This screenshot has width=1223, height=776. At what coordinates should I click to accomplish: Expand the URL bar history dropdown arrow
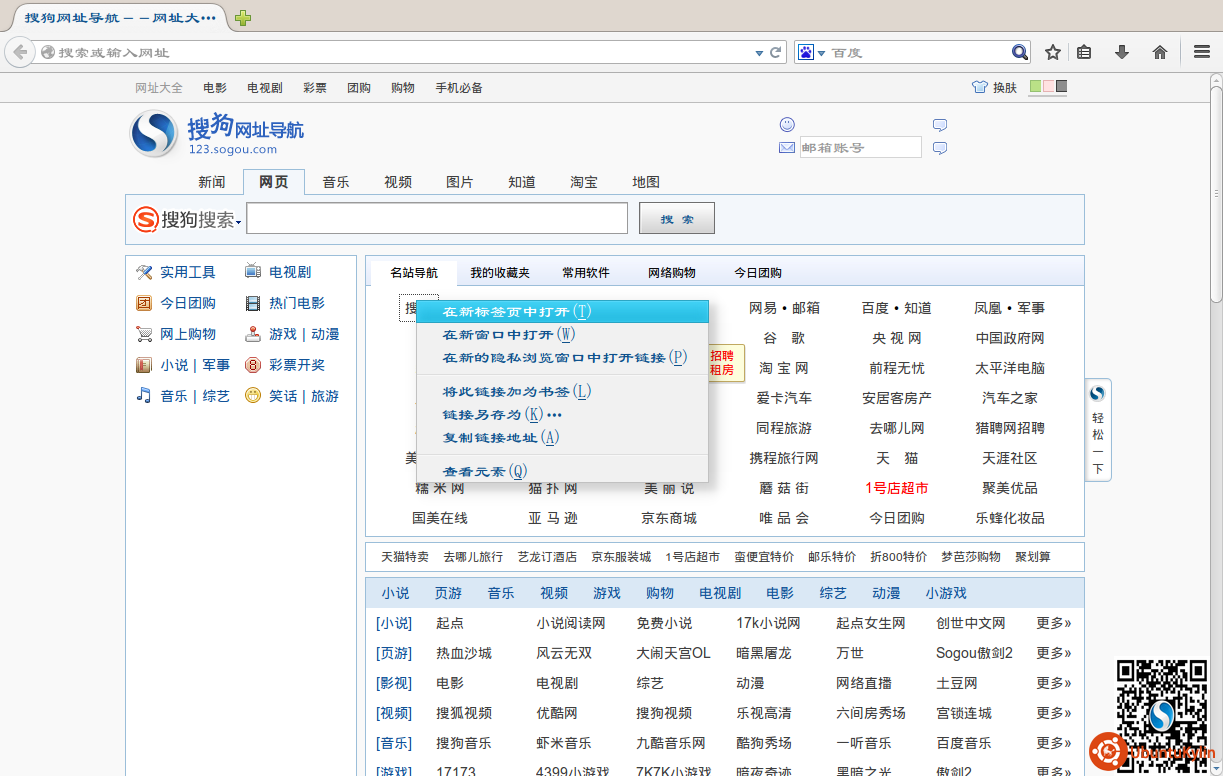click(x=759, y=53)
